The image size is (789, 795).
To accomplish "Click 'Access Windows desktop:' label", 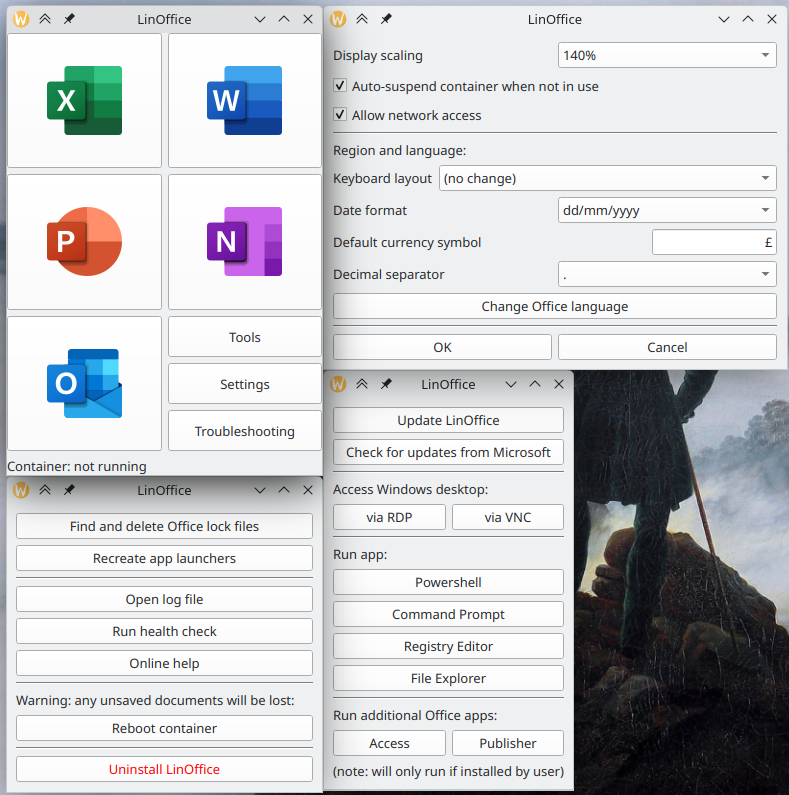I will (x=411, y=489).
